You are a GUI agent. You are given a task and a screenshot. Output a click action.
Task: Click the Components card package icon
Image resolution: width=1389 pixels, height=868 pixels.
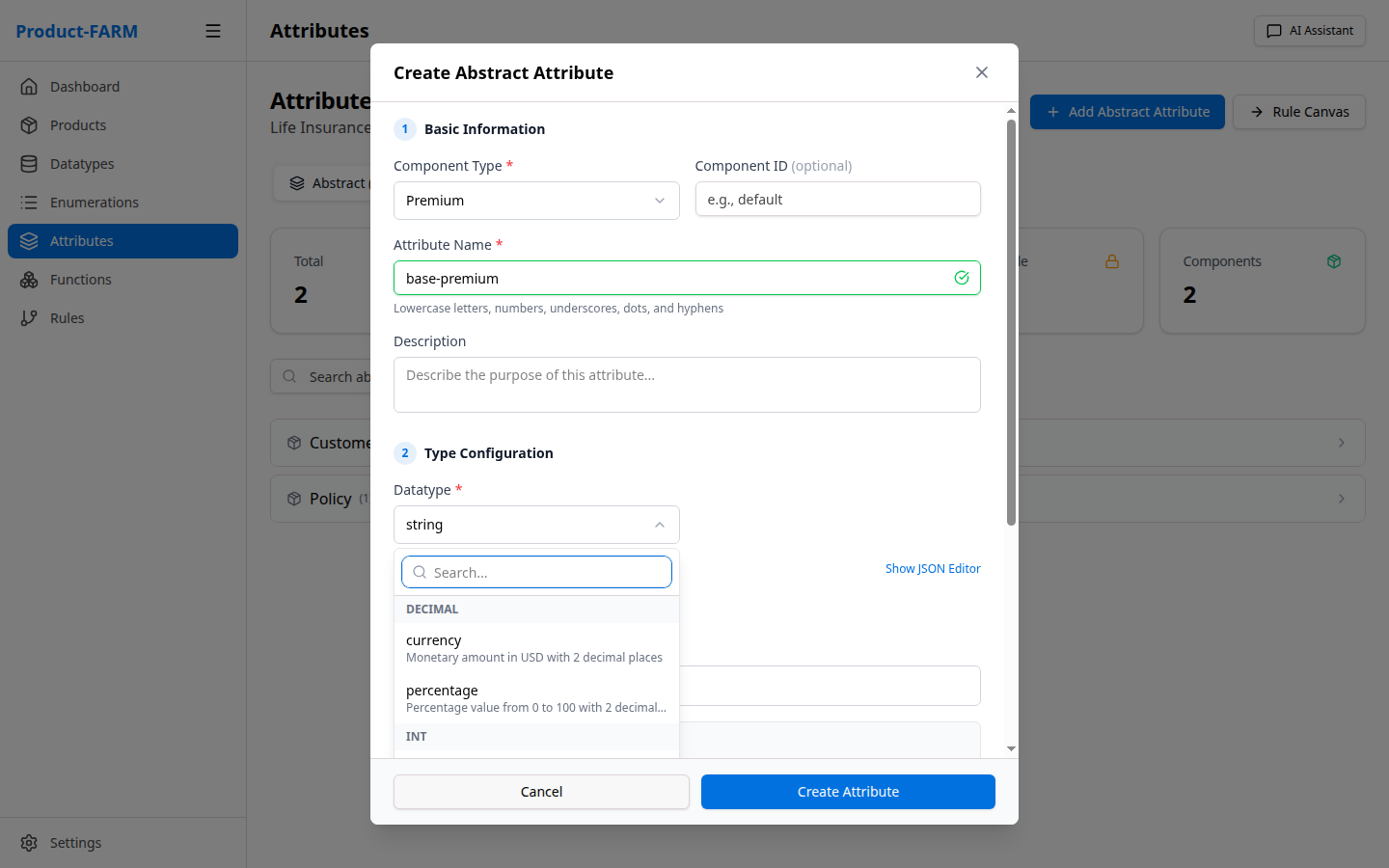click(x=1334, y=260)
